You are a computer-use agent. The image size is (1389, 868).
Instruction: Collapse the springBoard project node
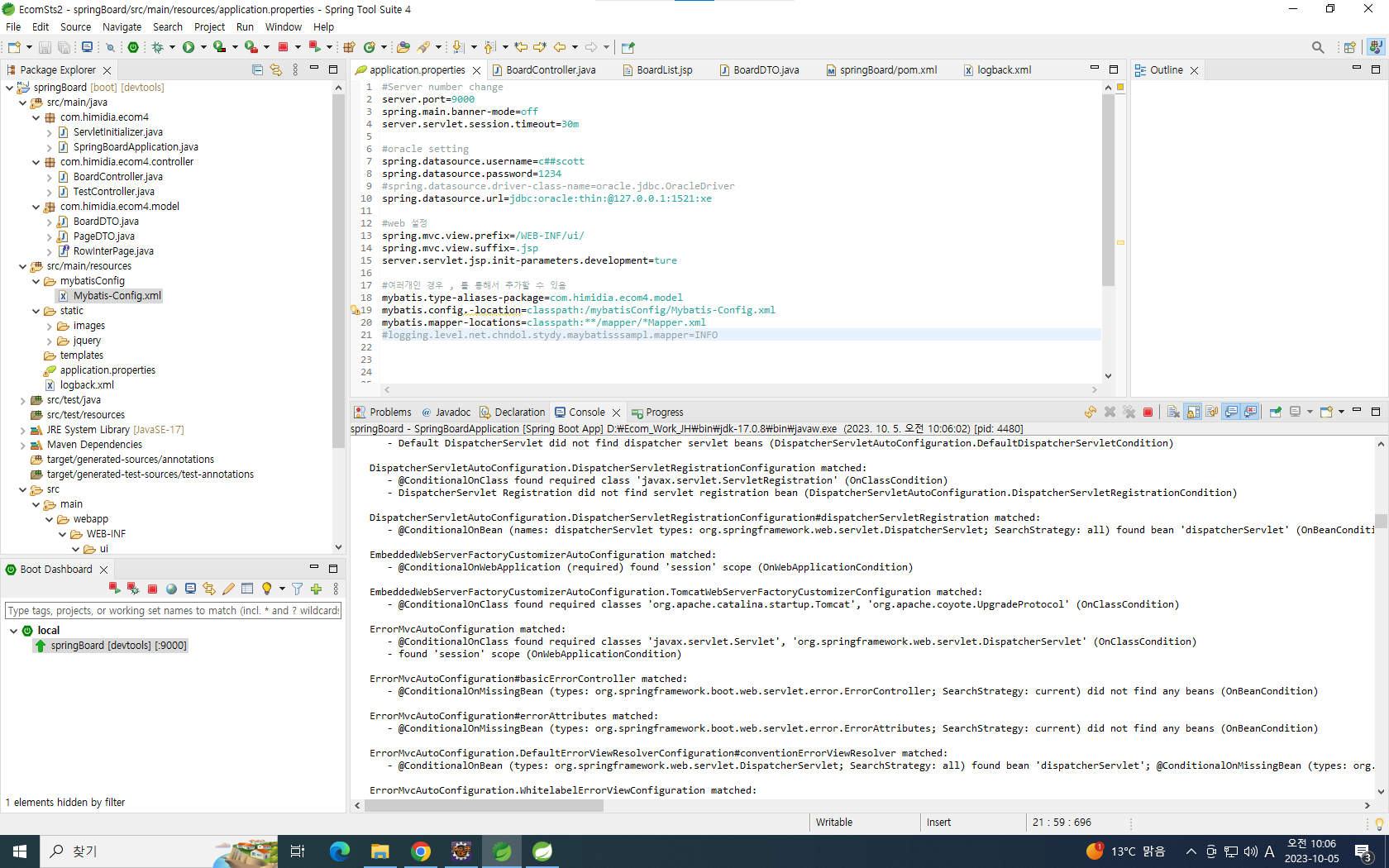(9, 88)
